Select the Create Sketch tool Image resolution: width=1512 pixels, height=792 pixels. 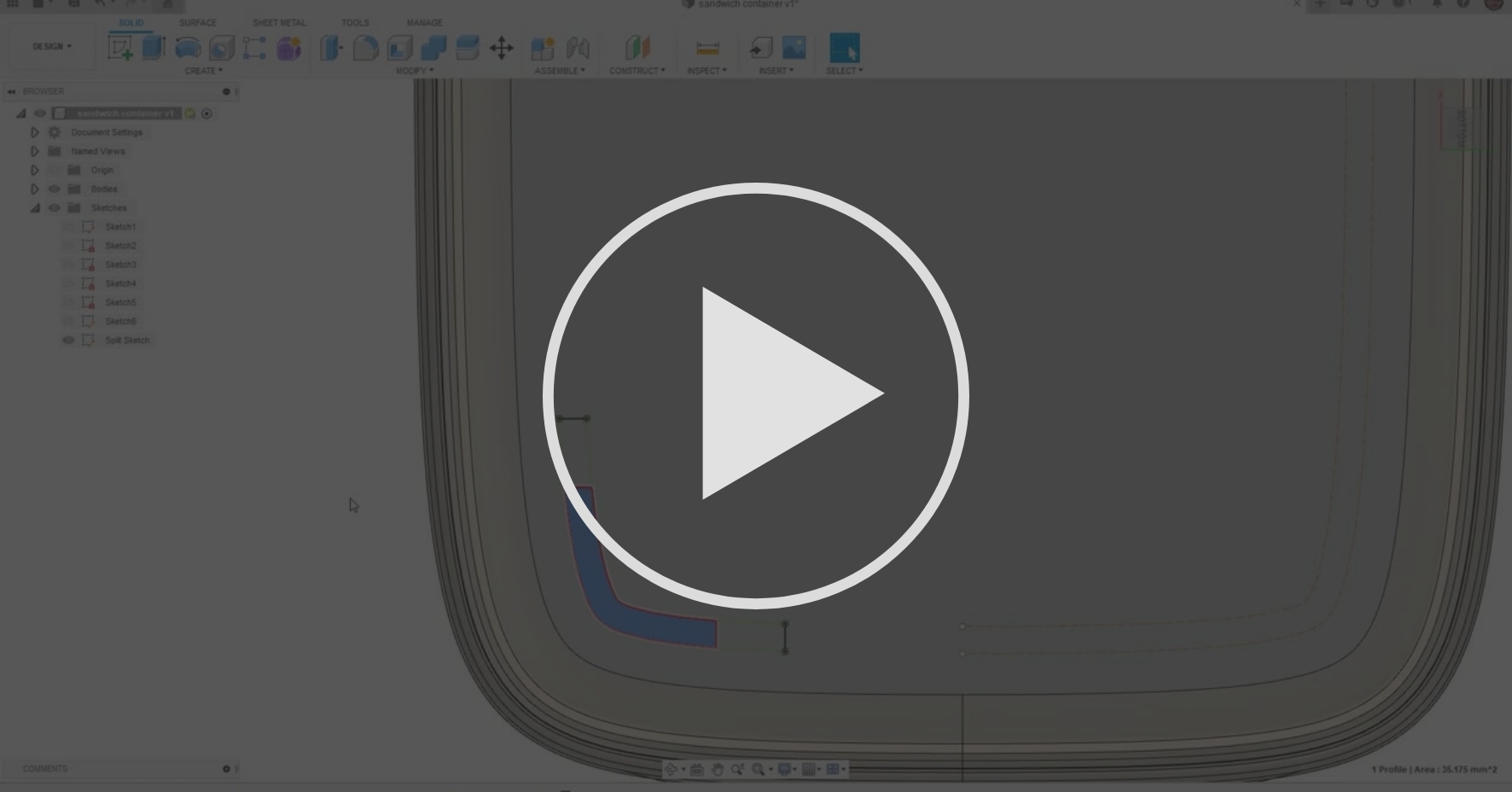click(120, 47)
